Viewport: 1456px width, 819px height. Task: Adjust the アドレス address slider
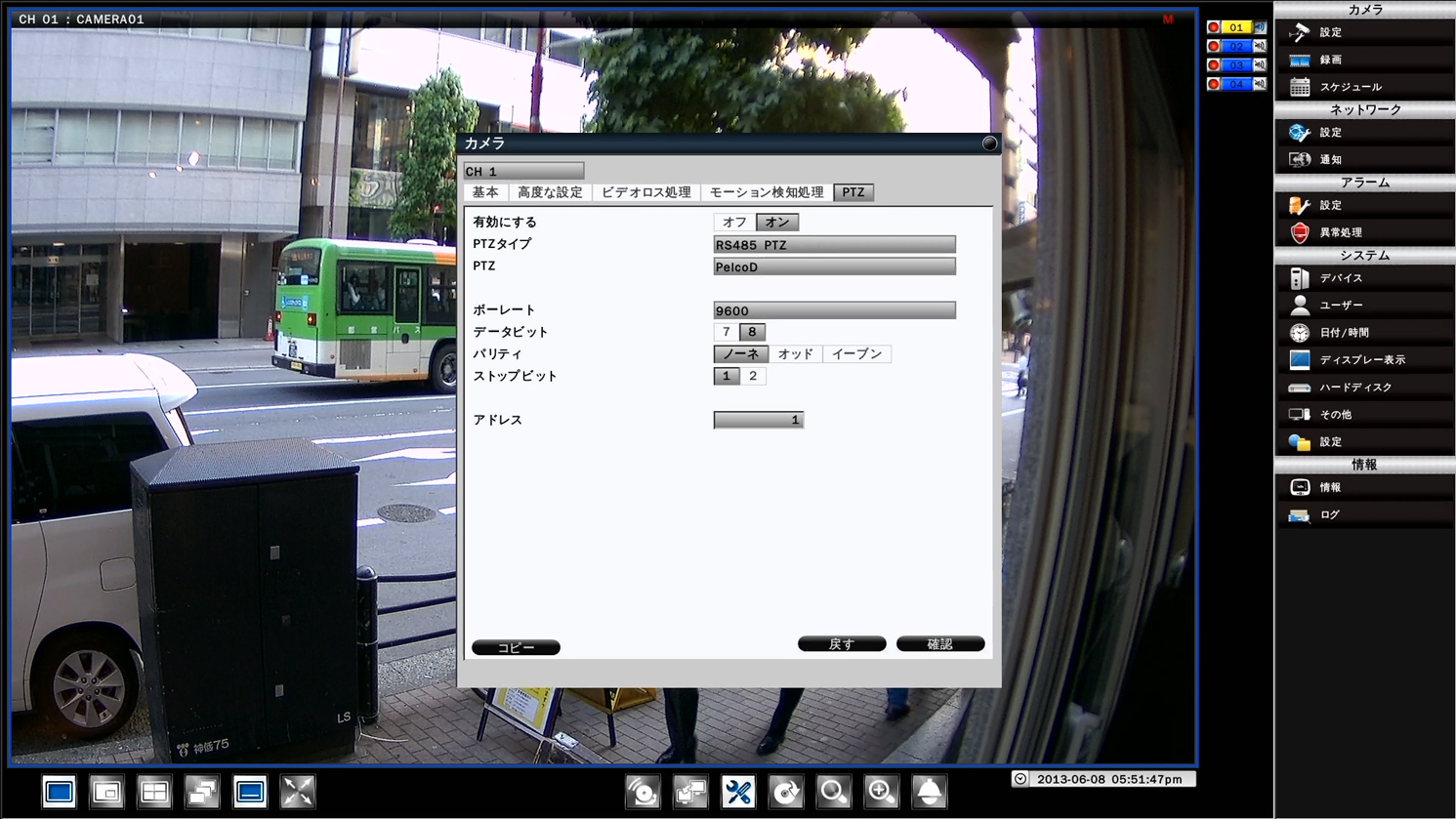[x=759, y=420]
